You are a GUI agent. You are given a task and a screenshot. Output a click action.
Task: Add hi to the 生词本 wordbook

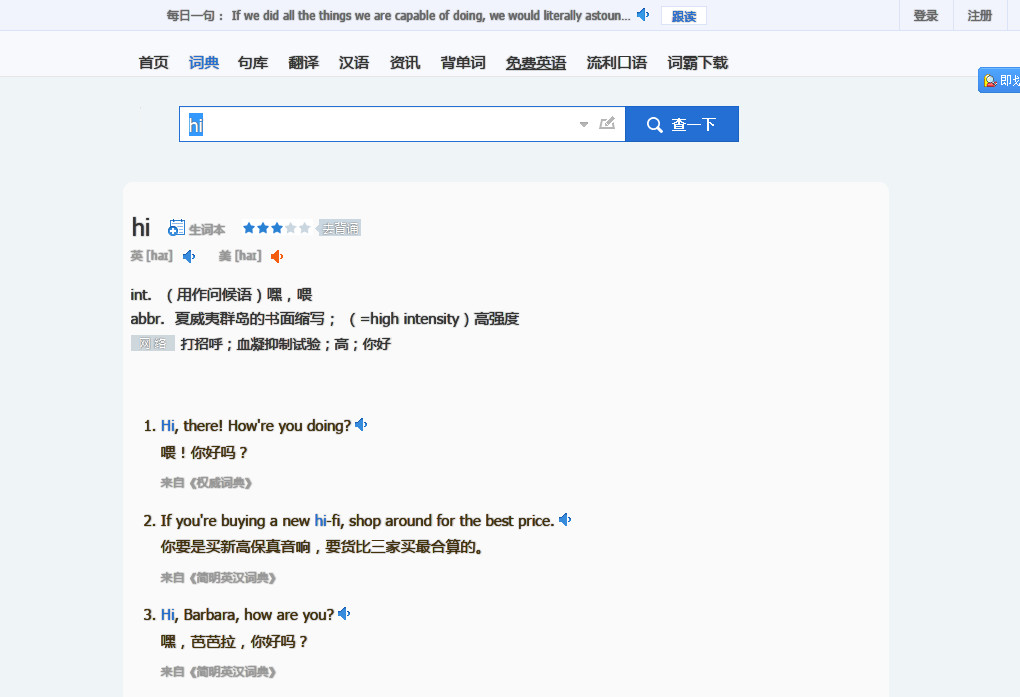pos(196,228)
